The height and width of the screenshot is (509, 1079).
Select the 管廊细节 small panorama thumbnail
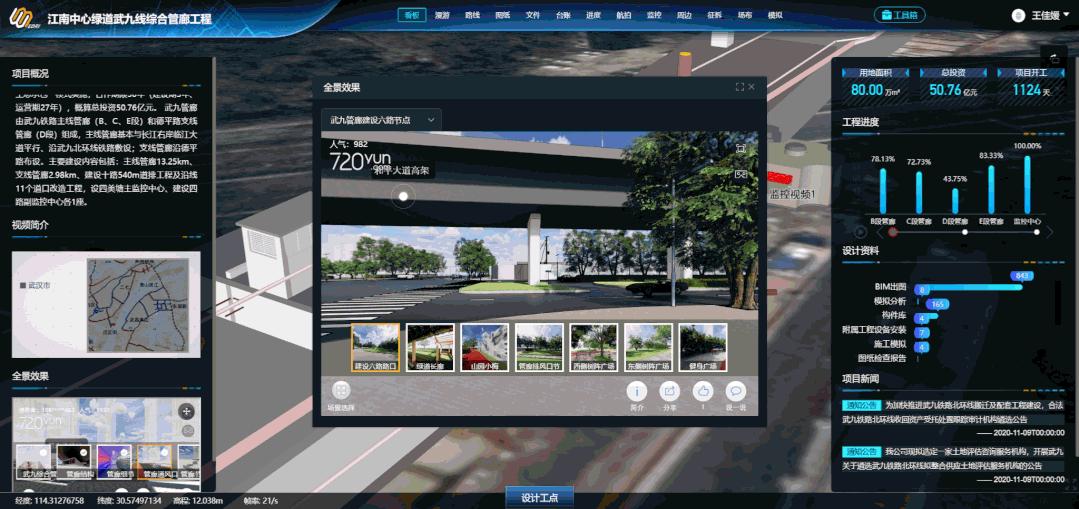coord(116,462)
